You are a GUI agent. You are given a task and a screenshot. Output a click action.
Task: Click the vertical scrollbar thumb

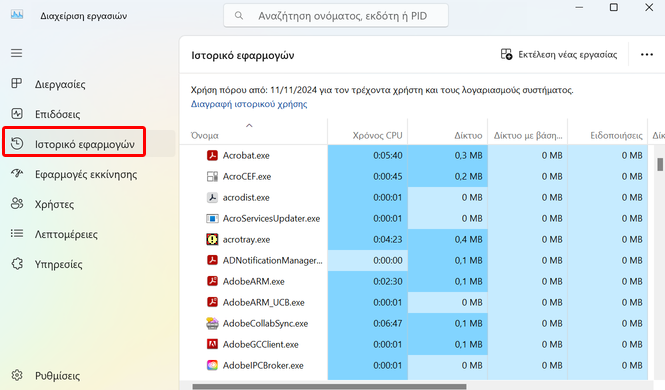coord(660,164)
